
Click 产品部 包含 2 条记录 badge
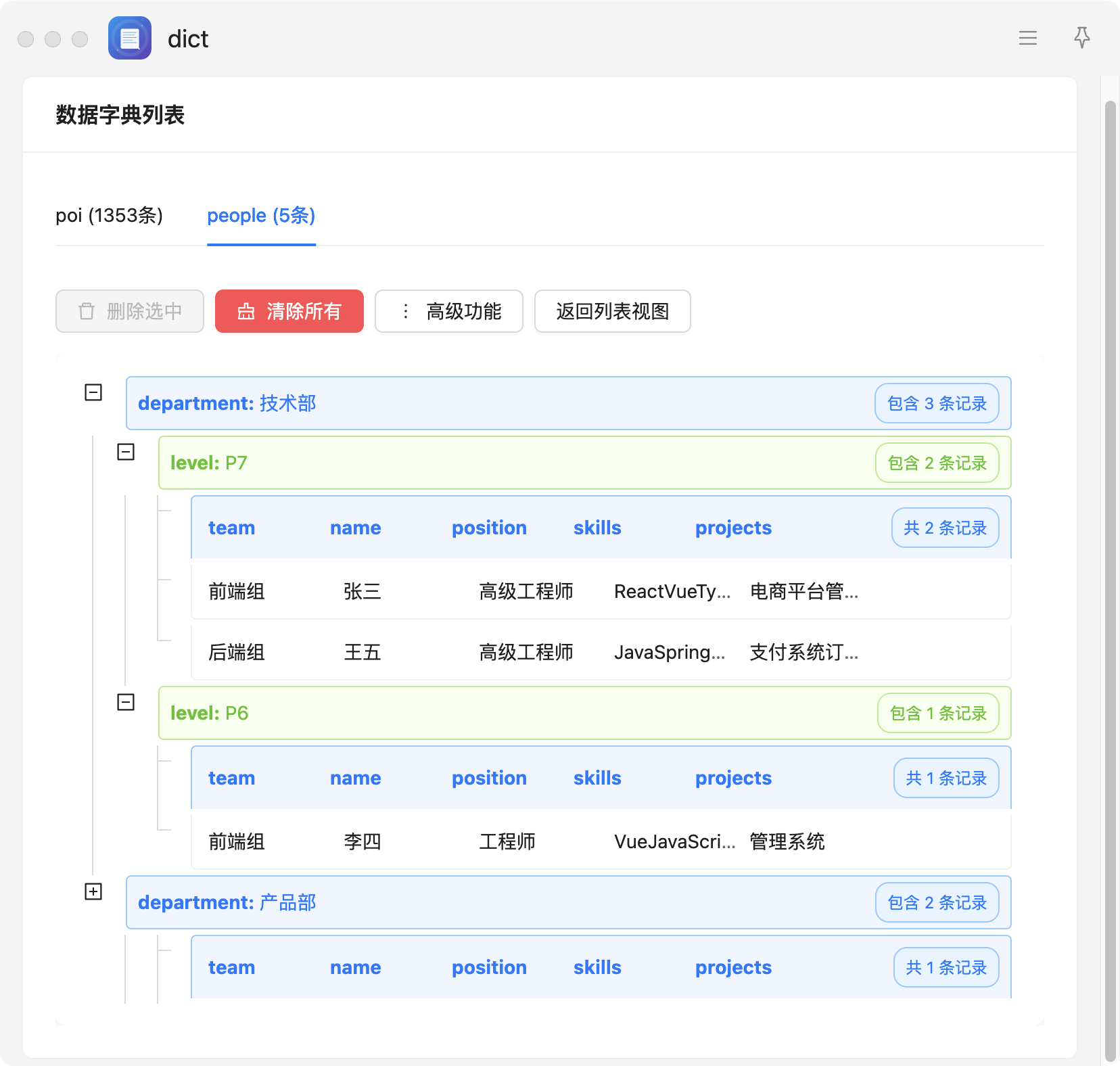click(937, 902)
